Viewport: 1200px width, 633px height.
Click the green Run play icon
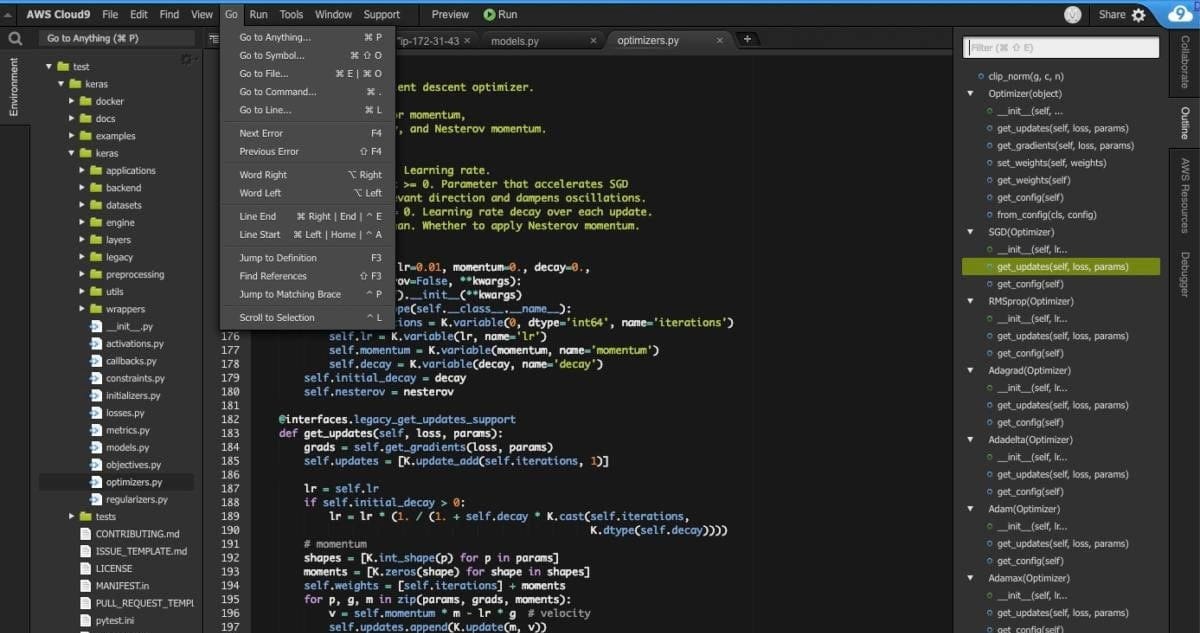point(489,14)
